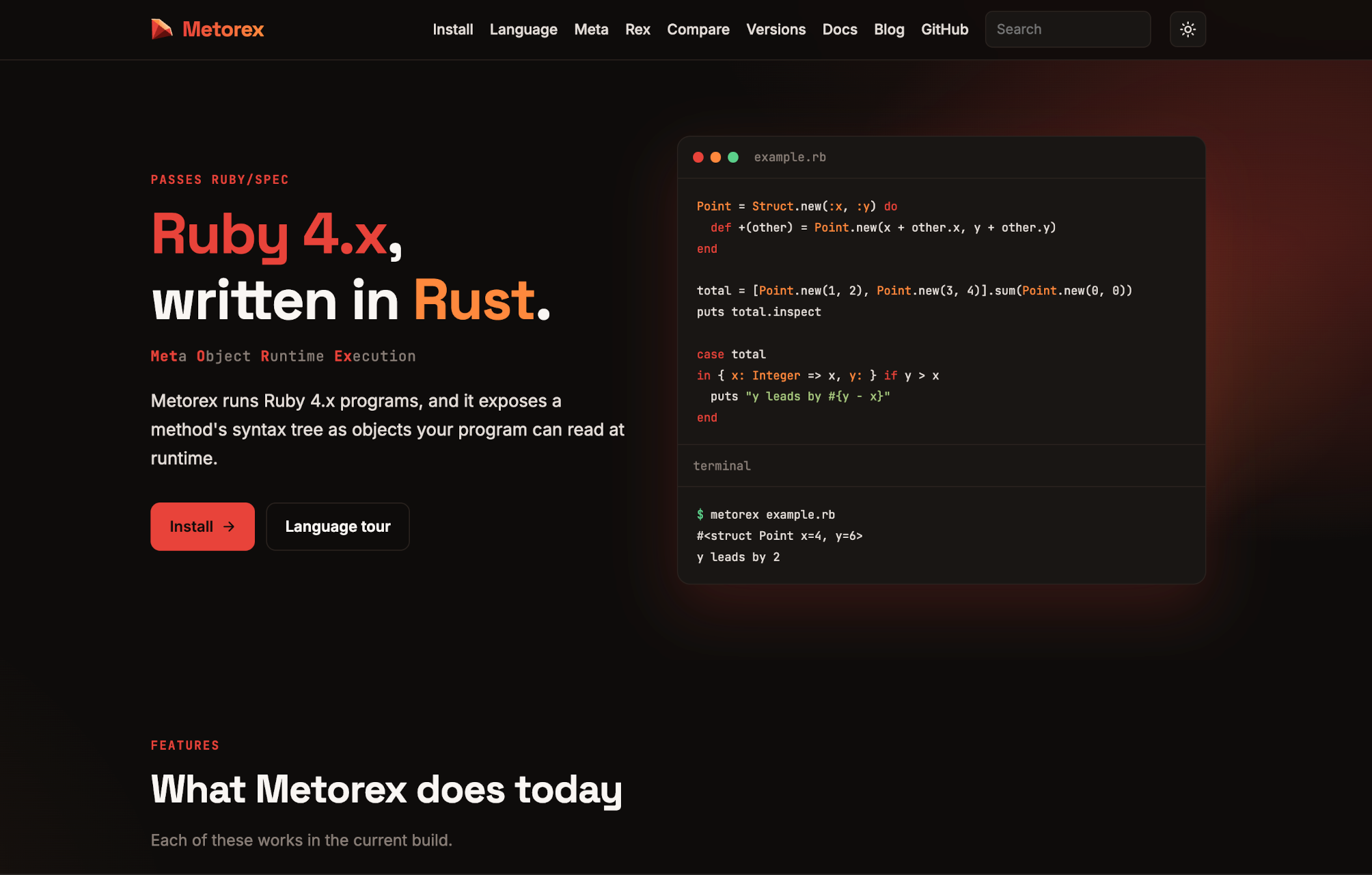Open the Docs nav link
The image size is (1372, 875).
pos(840,29)
